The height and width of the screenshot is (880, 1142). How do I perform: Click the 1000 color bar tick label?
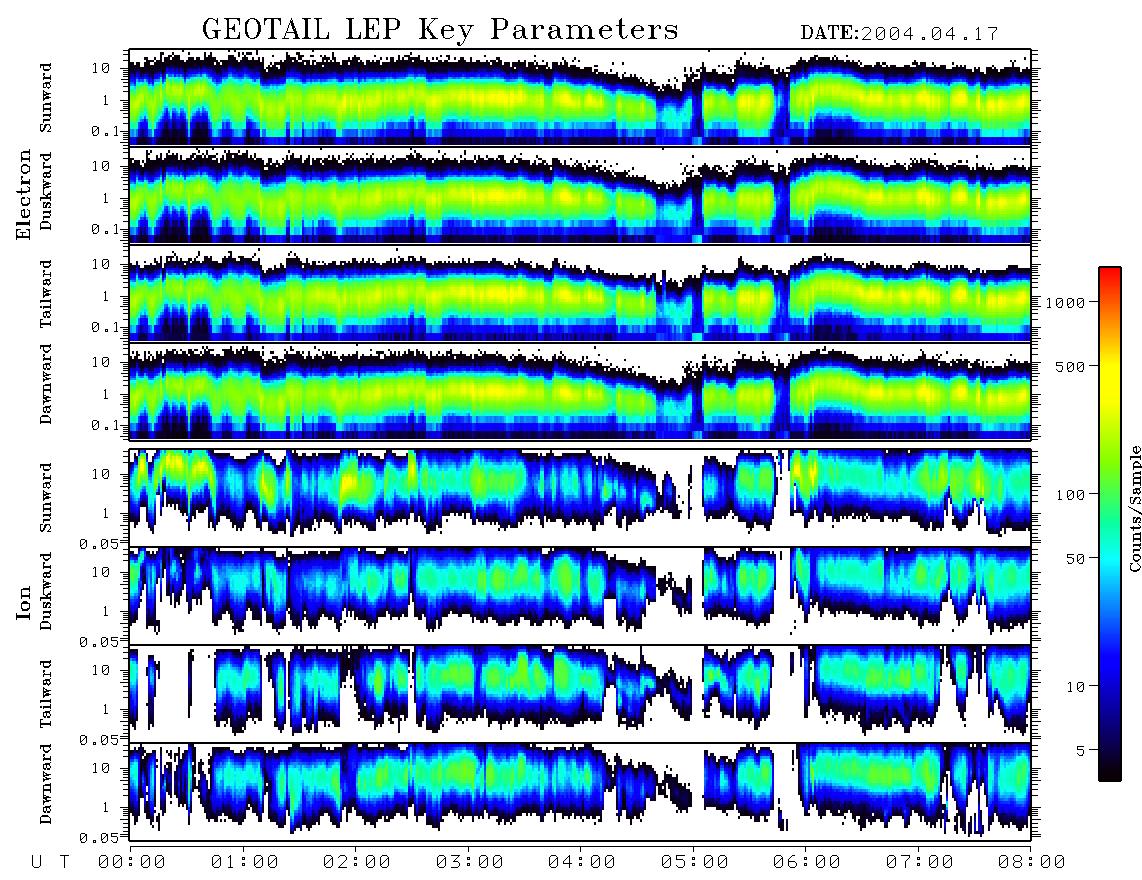tap(1065, 302)
